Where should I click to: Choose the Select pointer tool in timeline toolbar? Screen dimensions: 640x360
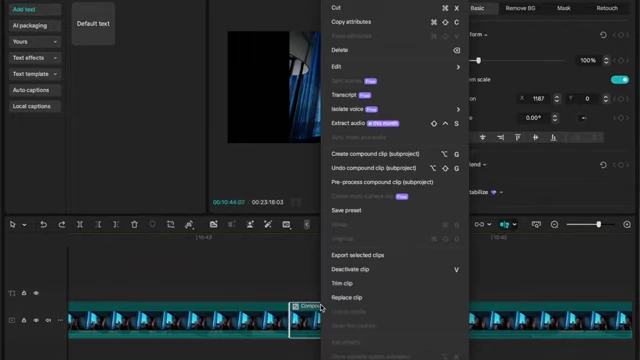coord(13,224)
